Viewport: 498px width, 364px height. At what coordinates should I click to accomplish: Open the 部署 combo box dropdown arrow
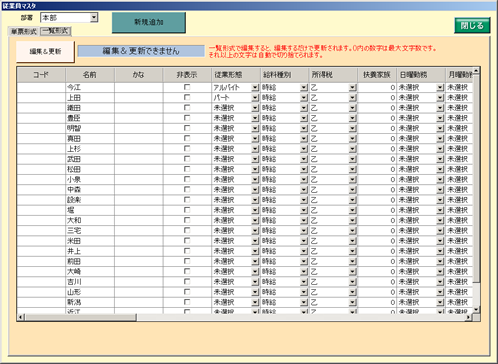[x=94, y=18]
